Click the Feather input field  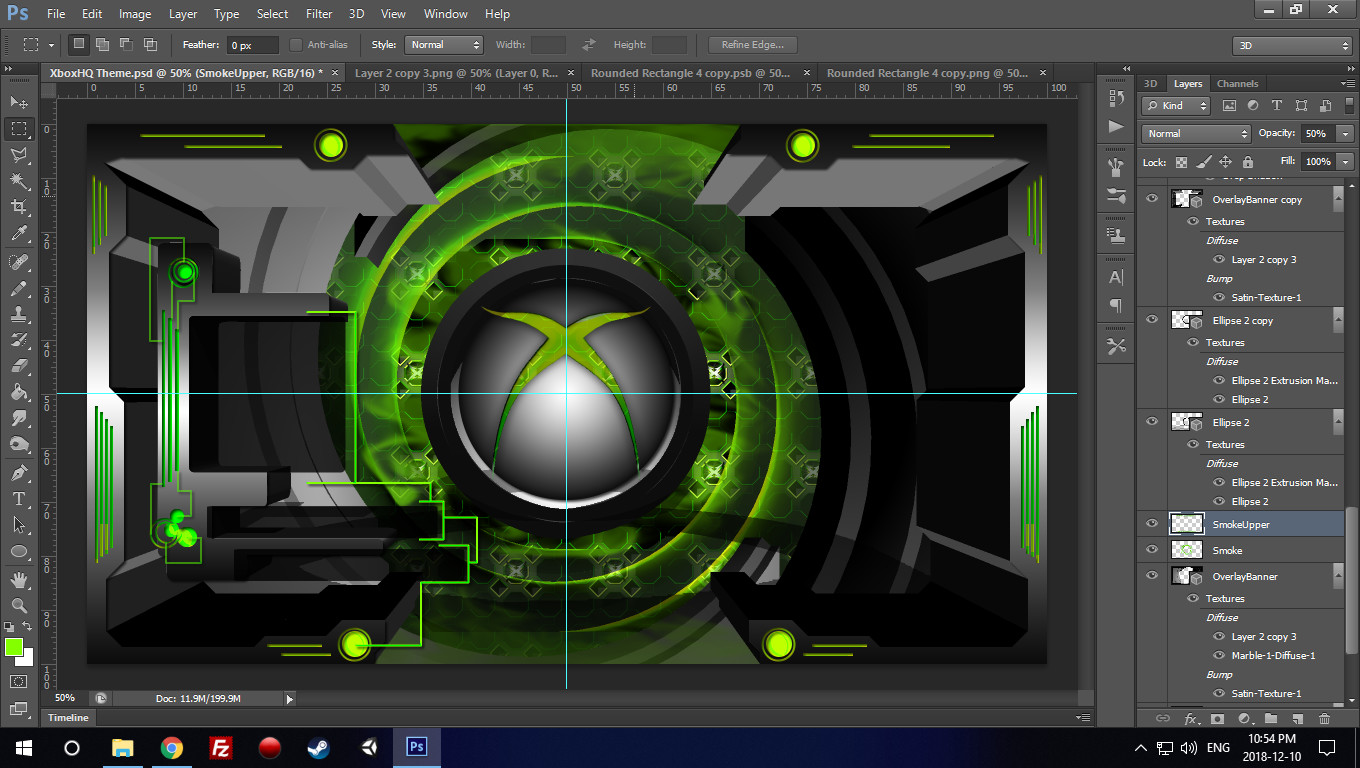coord(253,45)
